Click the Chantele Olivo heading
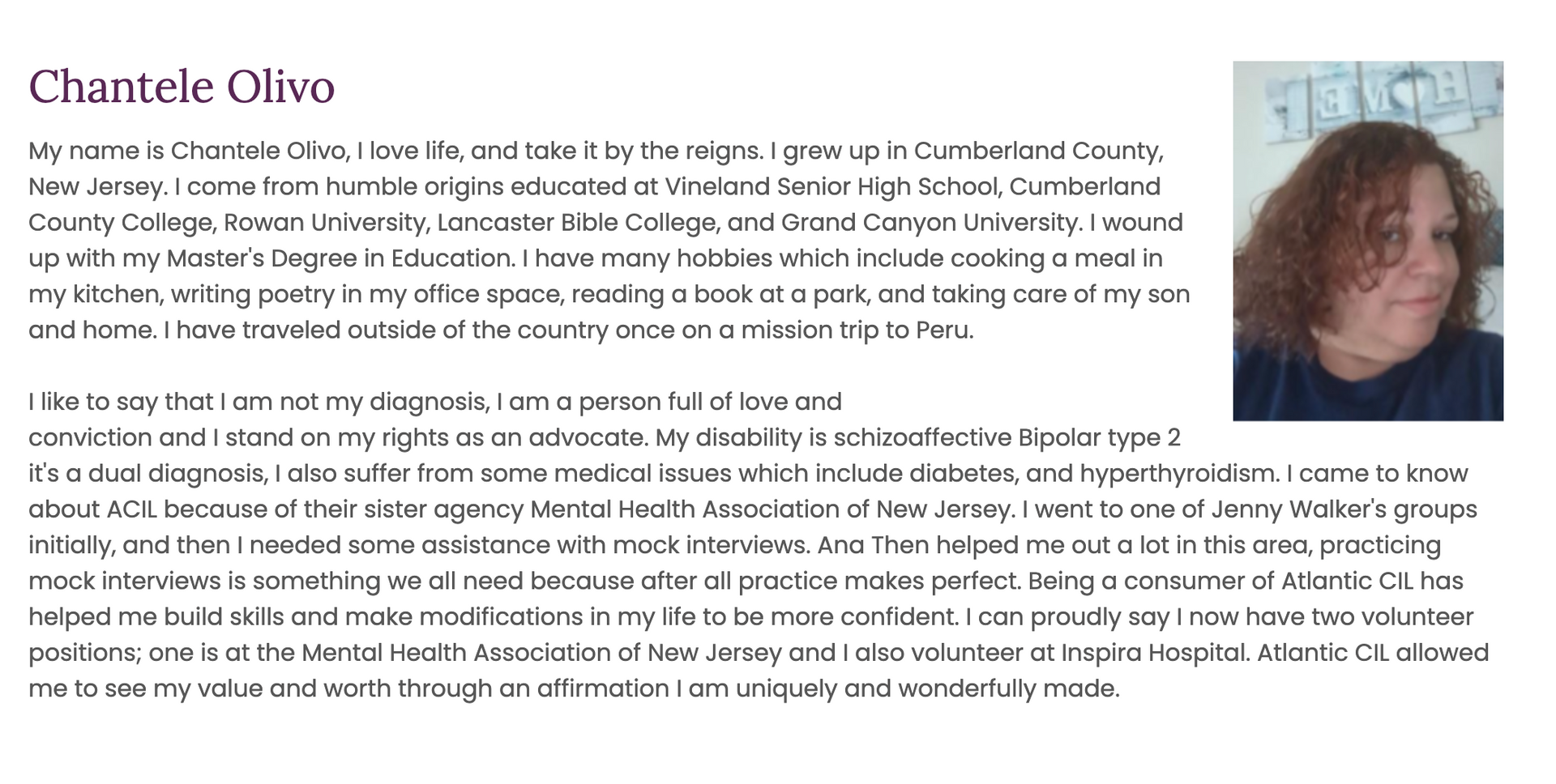1556x784 pixels. [182, 87]
